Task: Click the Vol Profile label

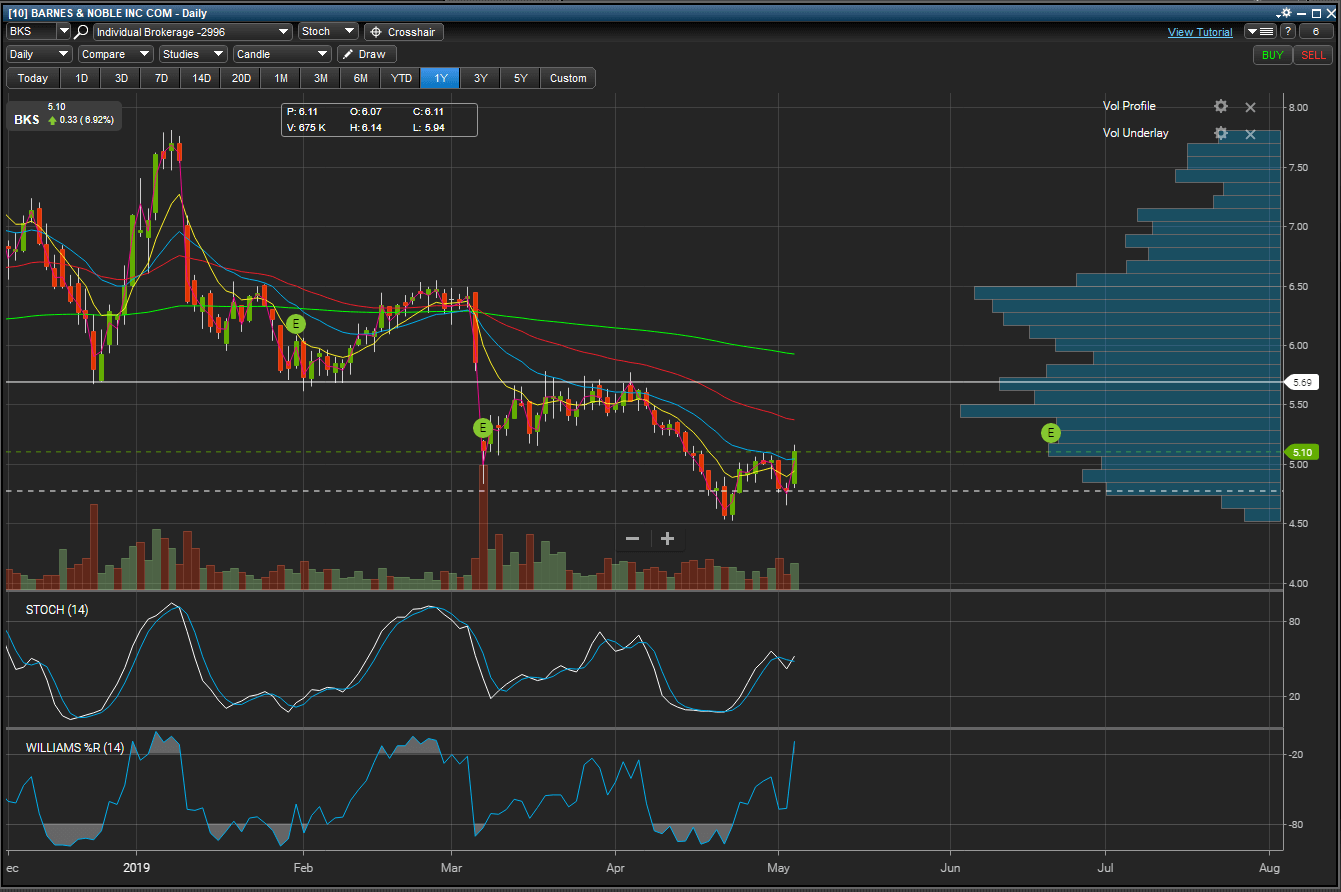Action: click(x=1129, y=106)
